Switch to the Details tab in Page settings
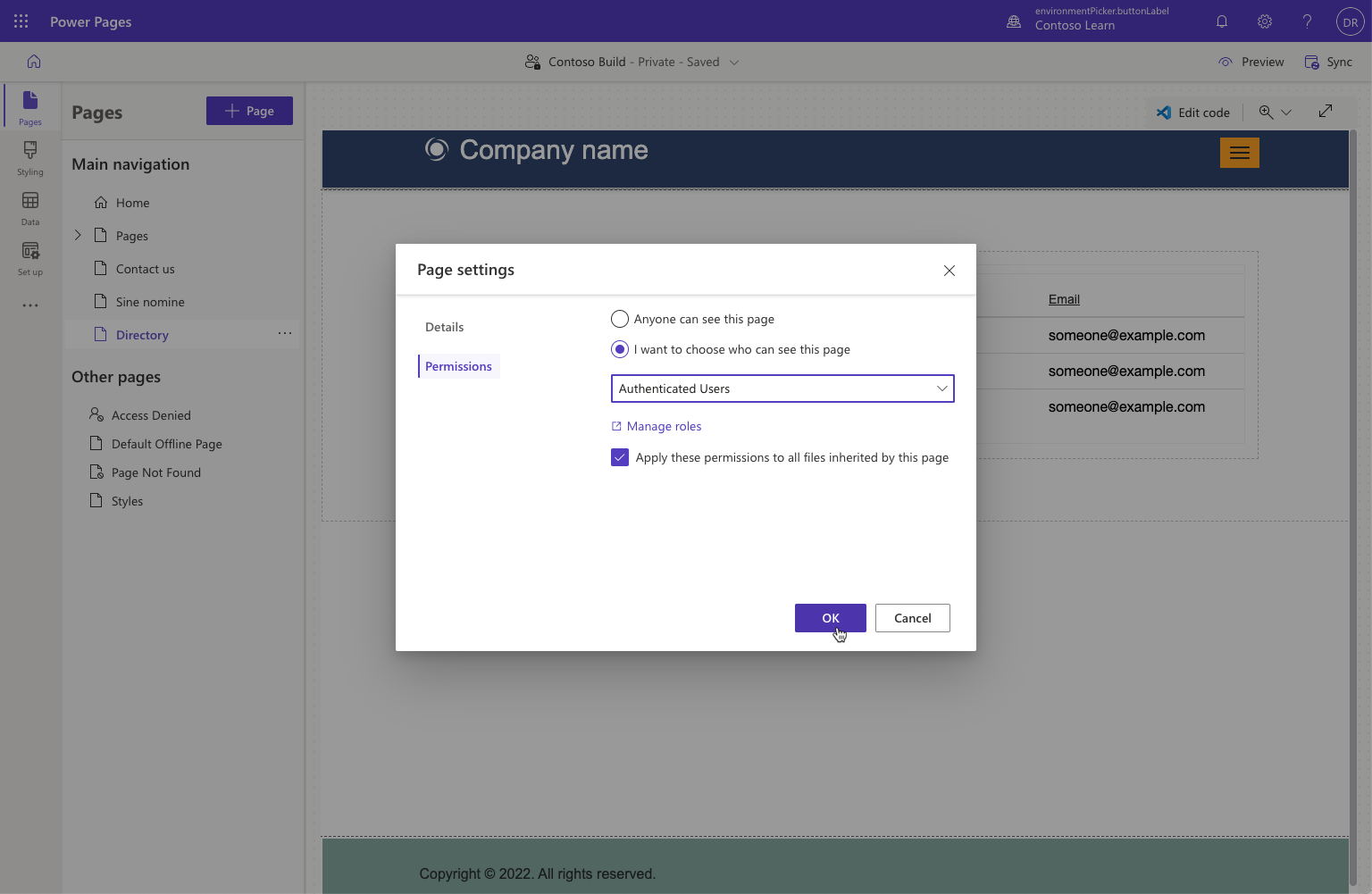 444,327
